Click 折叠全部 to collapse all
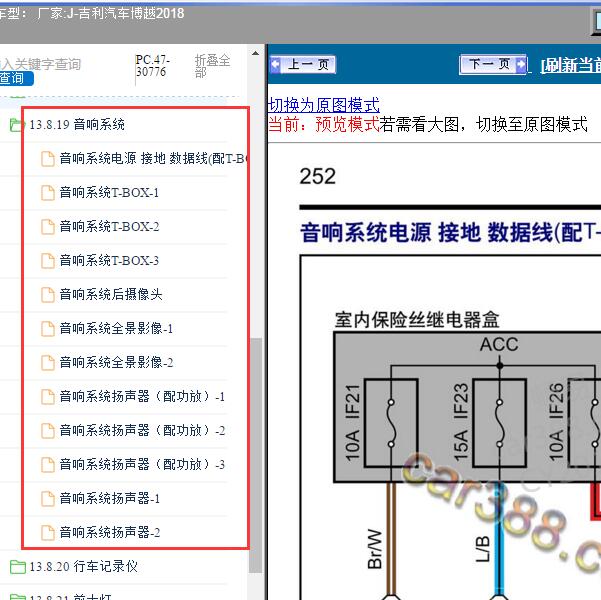The width and height of the screenshot is (601, 600). [x=212, y=66]
